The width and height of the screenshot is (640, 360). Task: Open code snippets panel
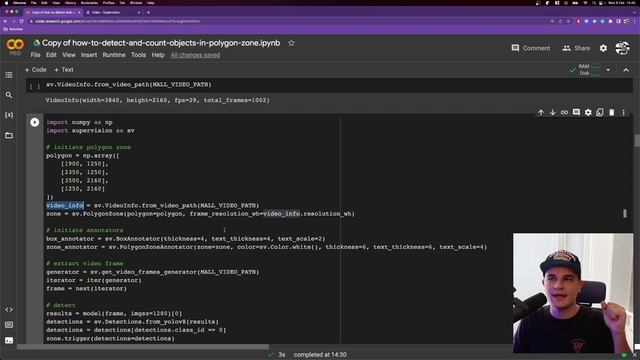9,309
